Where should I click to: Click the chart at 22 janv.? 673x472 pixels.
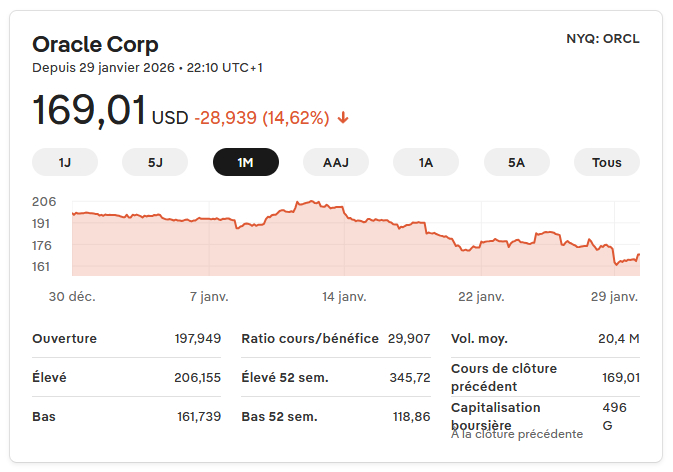pos(481,242)
